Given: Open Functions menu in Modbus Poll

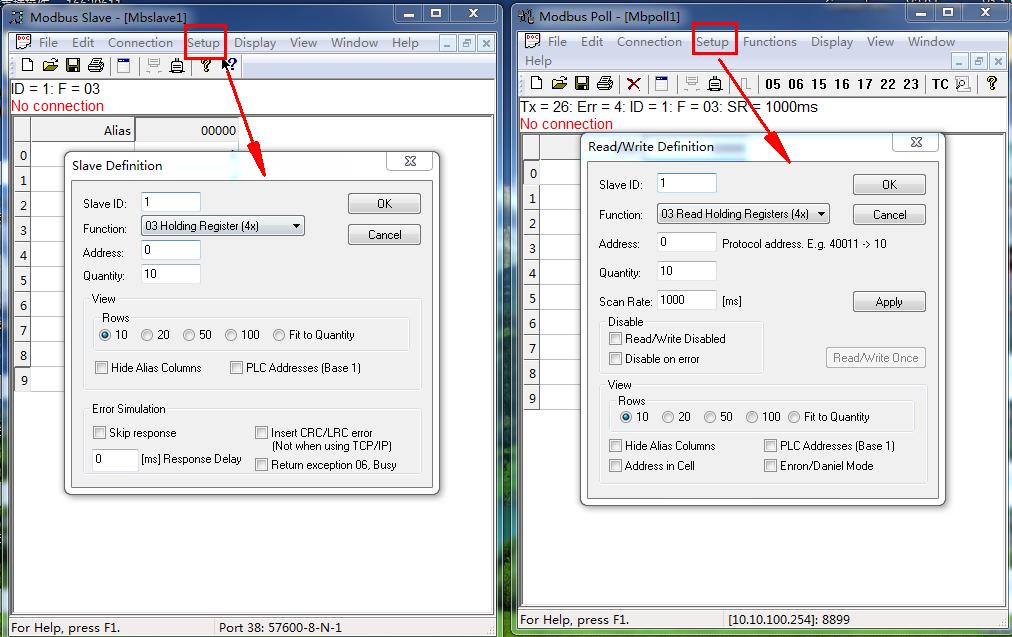Looking at the screenshot, I should click(769, 42).
